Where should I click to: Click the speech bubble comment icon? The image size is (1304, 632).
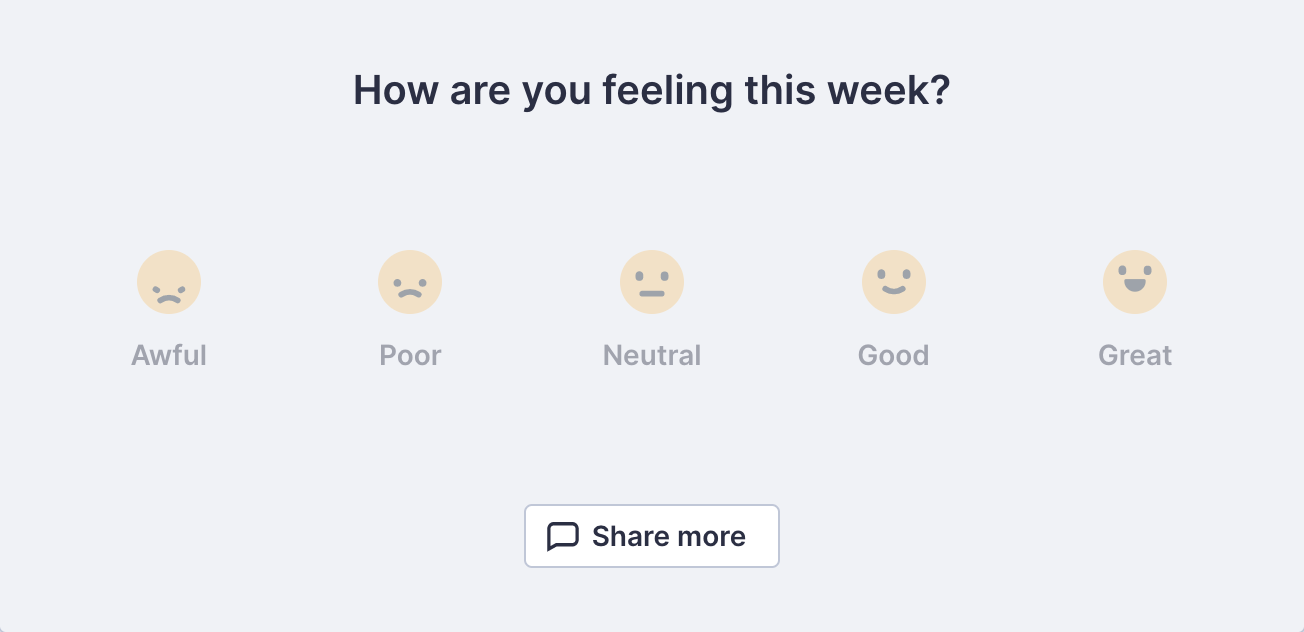[x=563, y=537]
